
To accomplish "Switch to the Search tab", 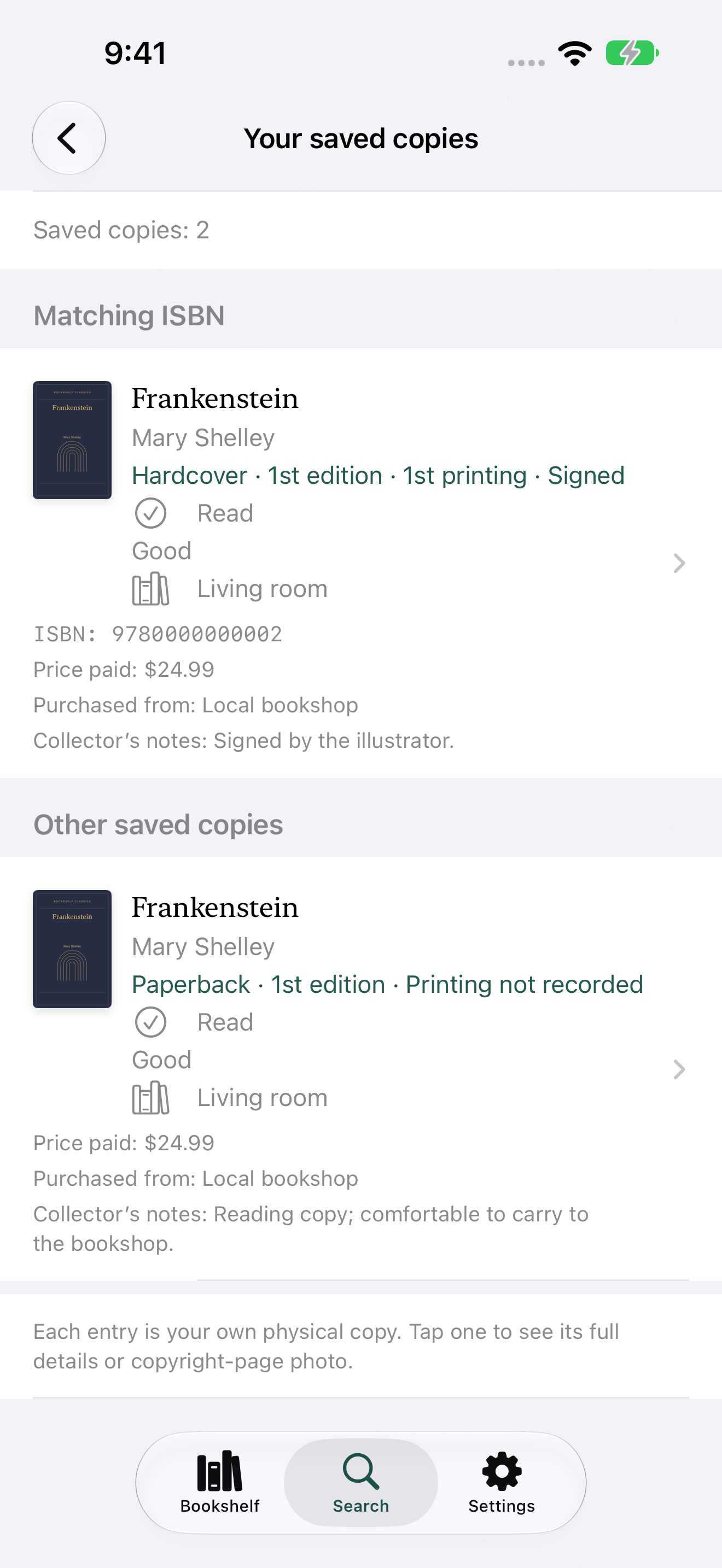I will (361, 1482).
